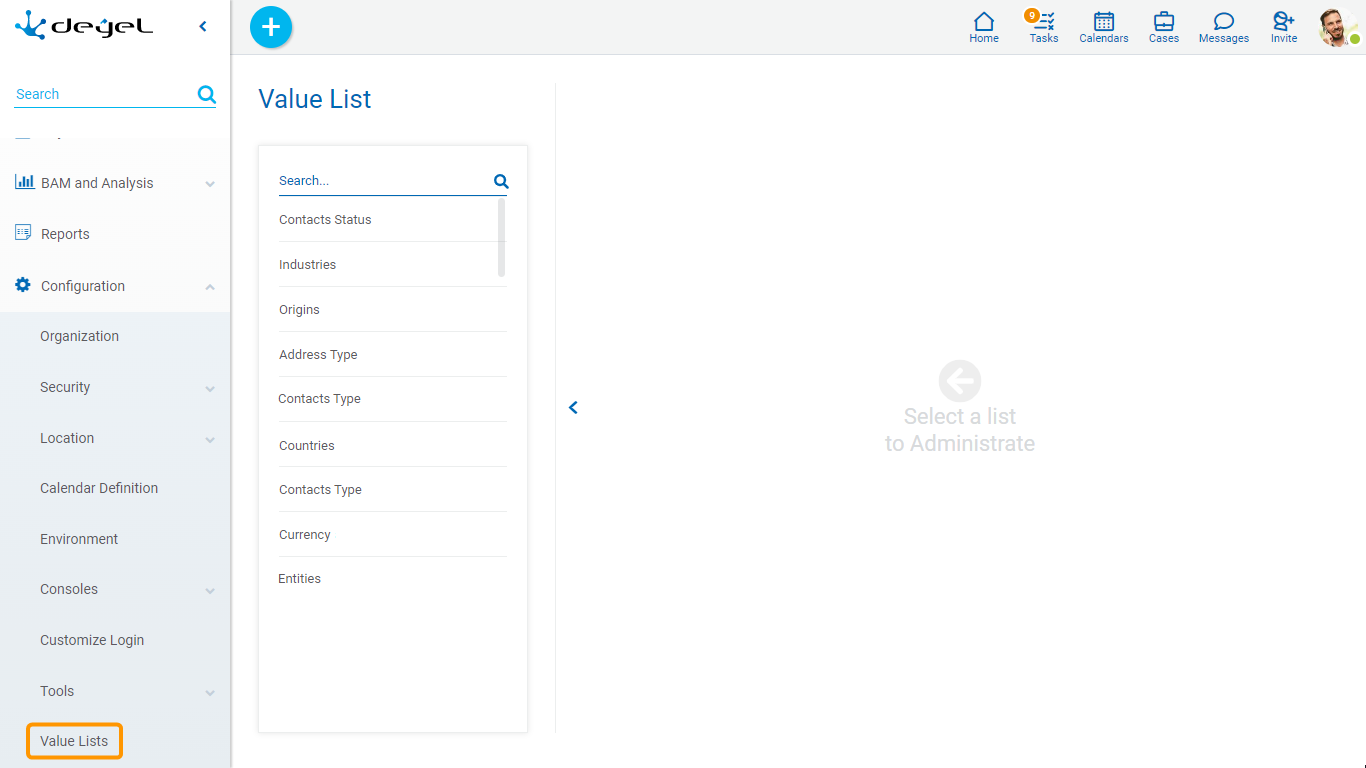Image resolution: width=1366 pixels, height=768 pixels.
Task: Open Reports from the sidebar
Action: (65, 234)
